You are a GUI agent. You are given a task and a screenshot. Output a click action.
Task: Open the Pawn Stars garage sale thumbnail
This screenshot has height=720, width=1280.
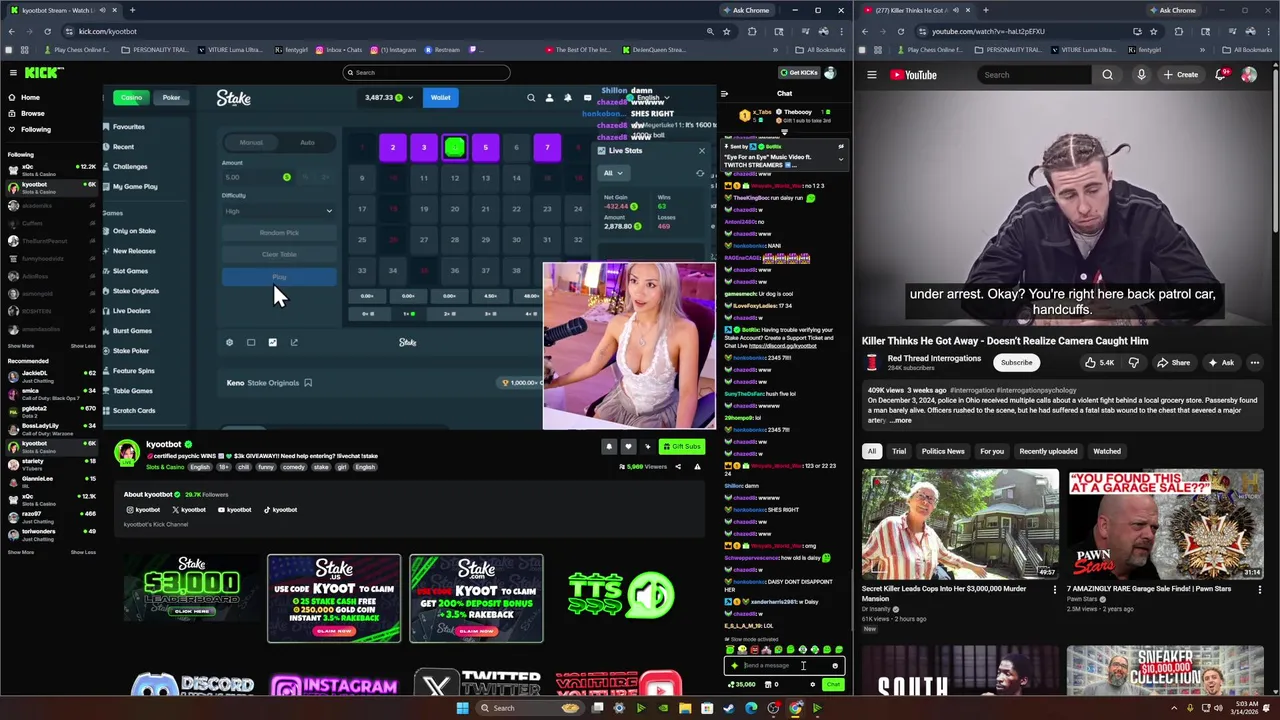(x=1165, y=524)
